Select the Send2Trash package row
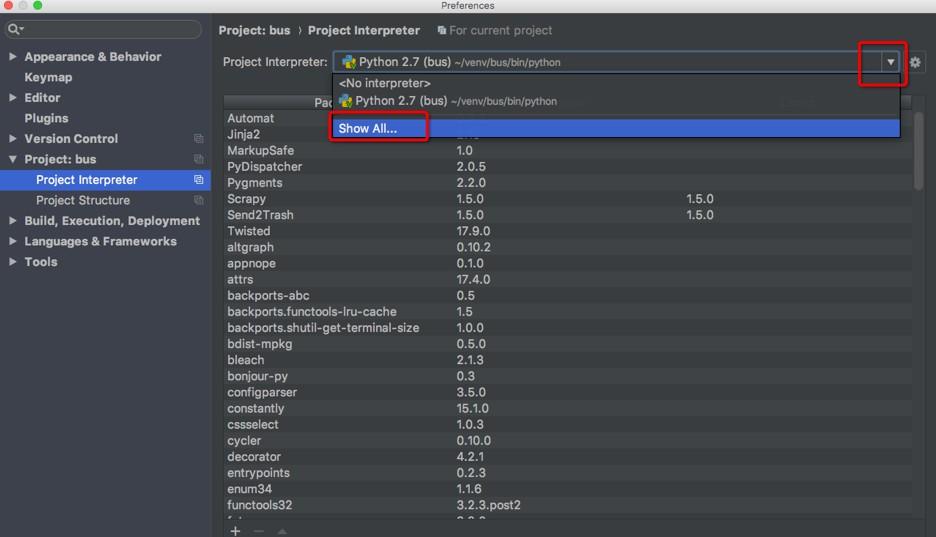Screen dimensions: 936x537 pos(568,215)
